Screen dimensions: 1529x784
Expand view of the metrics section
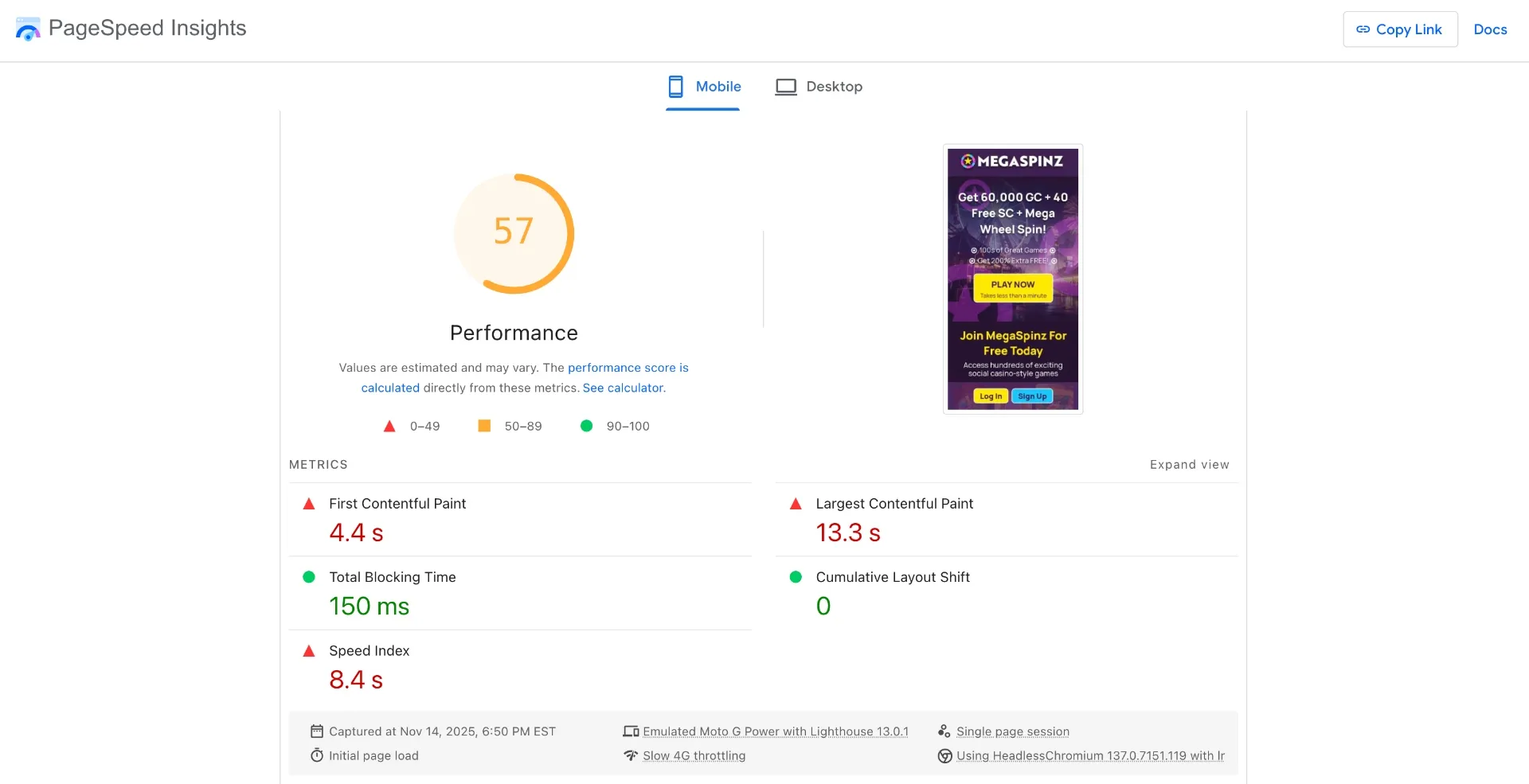coord(1189,465)
